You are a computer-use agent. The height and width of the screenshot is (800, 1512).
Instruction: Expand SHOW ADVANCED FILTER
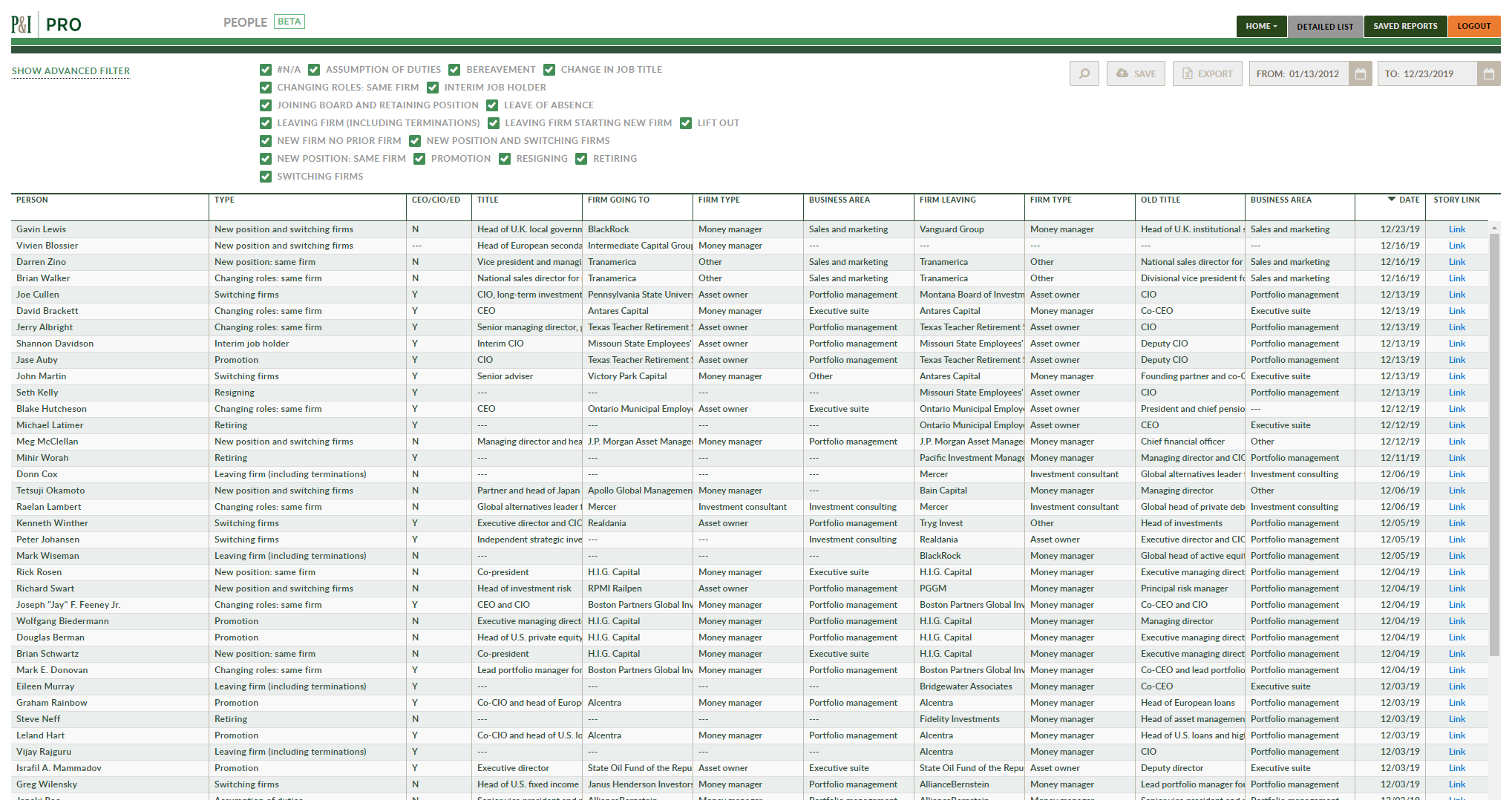[x=71, y=71]
